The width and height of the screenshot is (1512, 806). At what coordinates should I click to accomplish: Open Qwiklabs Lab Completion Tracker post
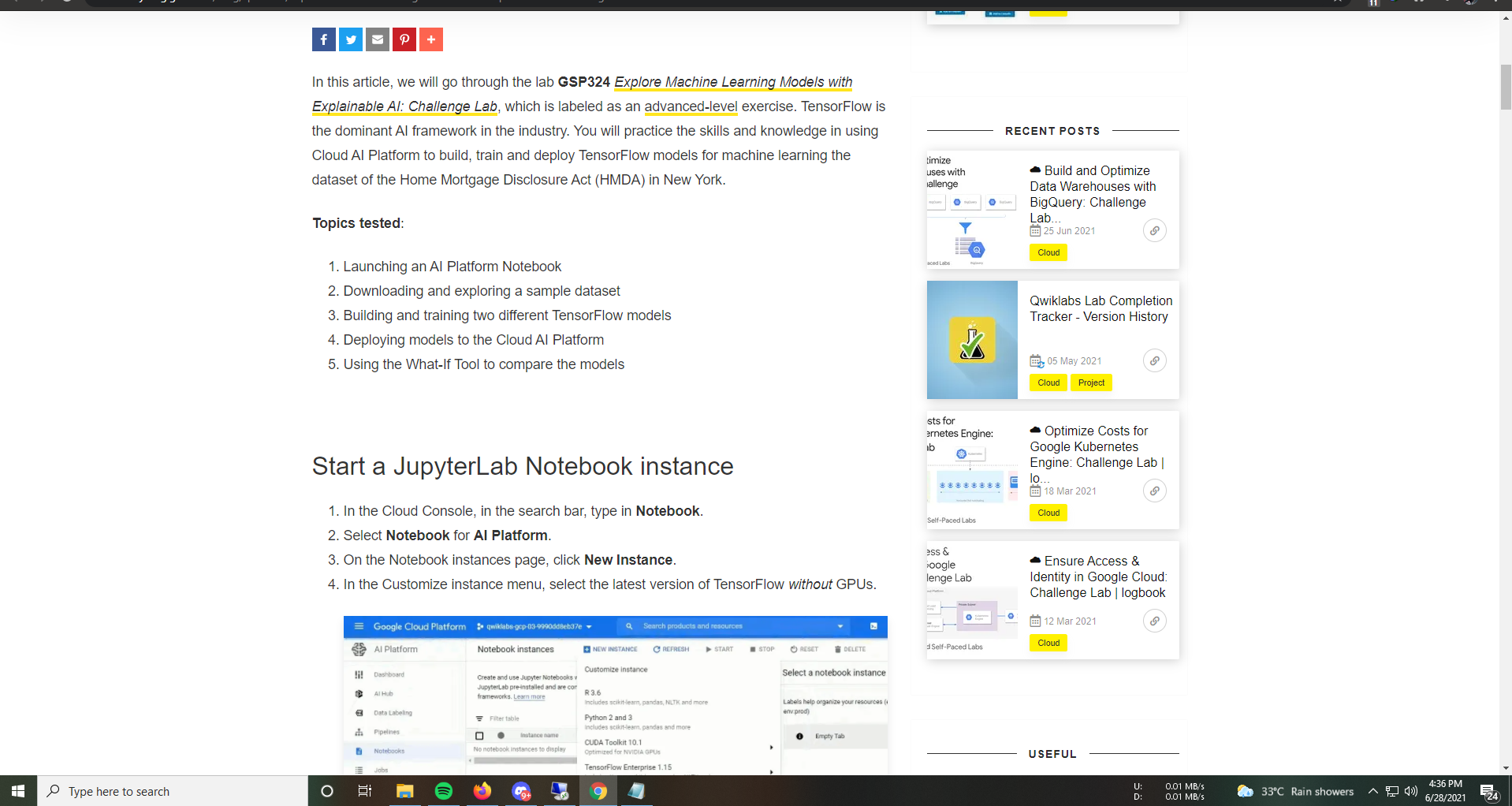(x=1100, y=308)
